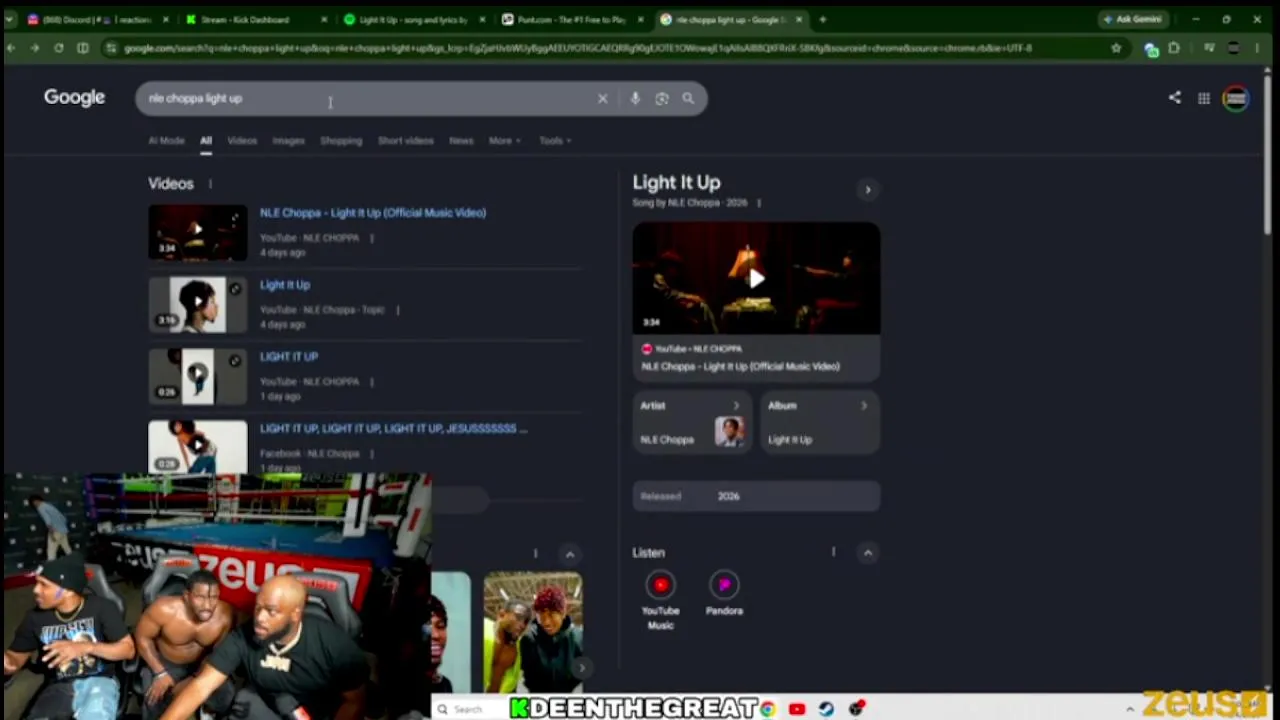The height and width of the screenshot is (720, 1280).
Task: Bookmark this page with the star icon
Action: 1116,48
